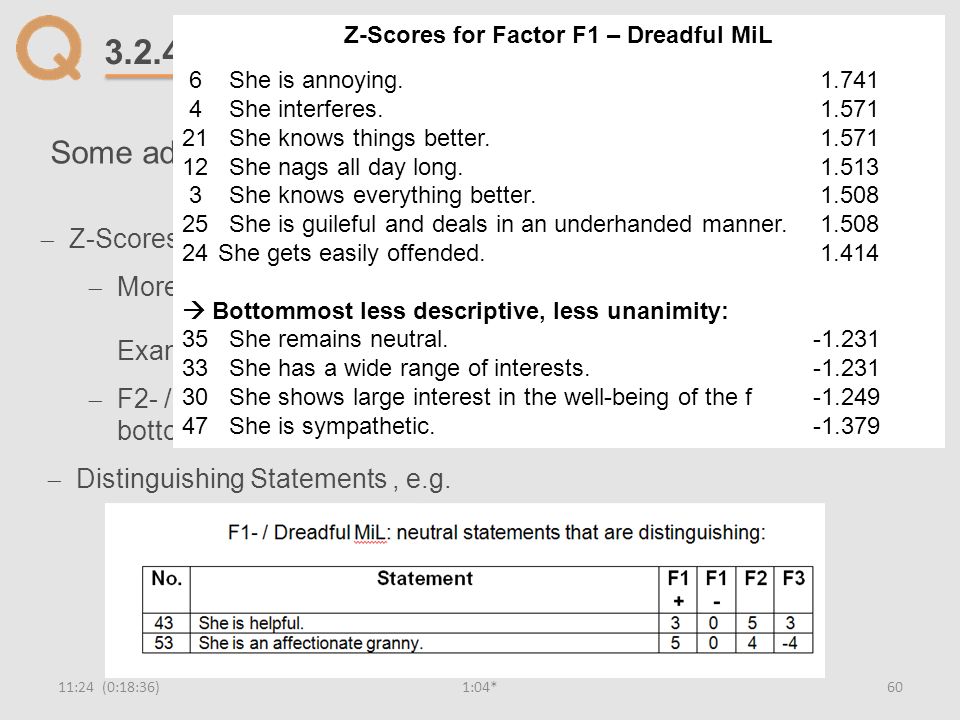Image resolution: width=960 pixels, height=720 pixels.
Task: Click the orange Q logo icon
Action: pos(49,48)
